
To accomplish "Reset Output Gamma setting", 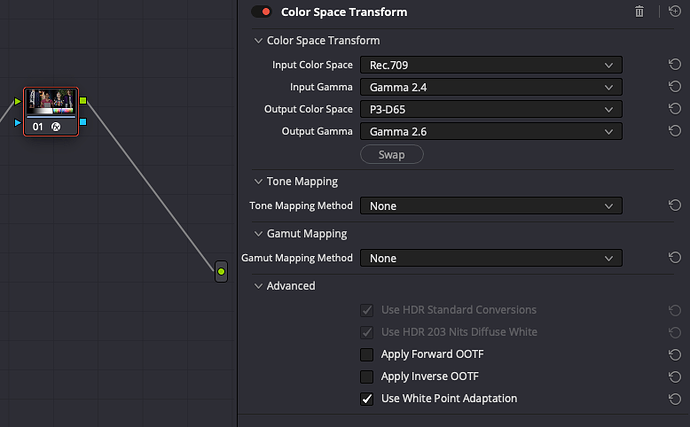I will (675, 131).
